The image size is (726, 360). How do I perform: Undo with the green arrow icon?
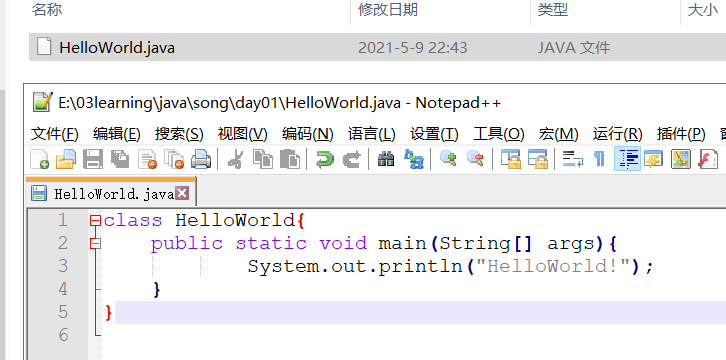point(325,159)
